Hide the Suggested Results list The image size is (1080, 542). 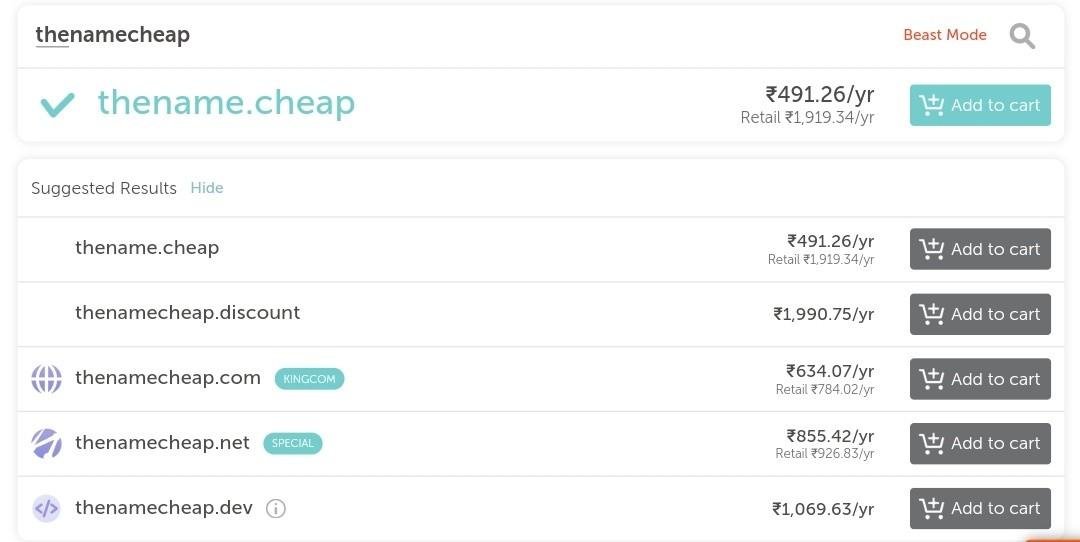click(207, 188)
